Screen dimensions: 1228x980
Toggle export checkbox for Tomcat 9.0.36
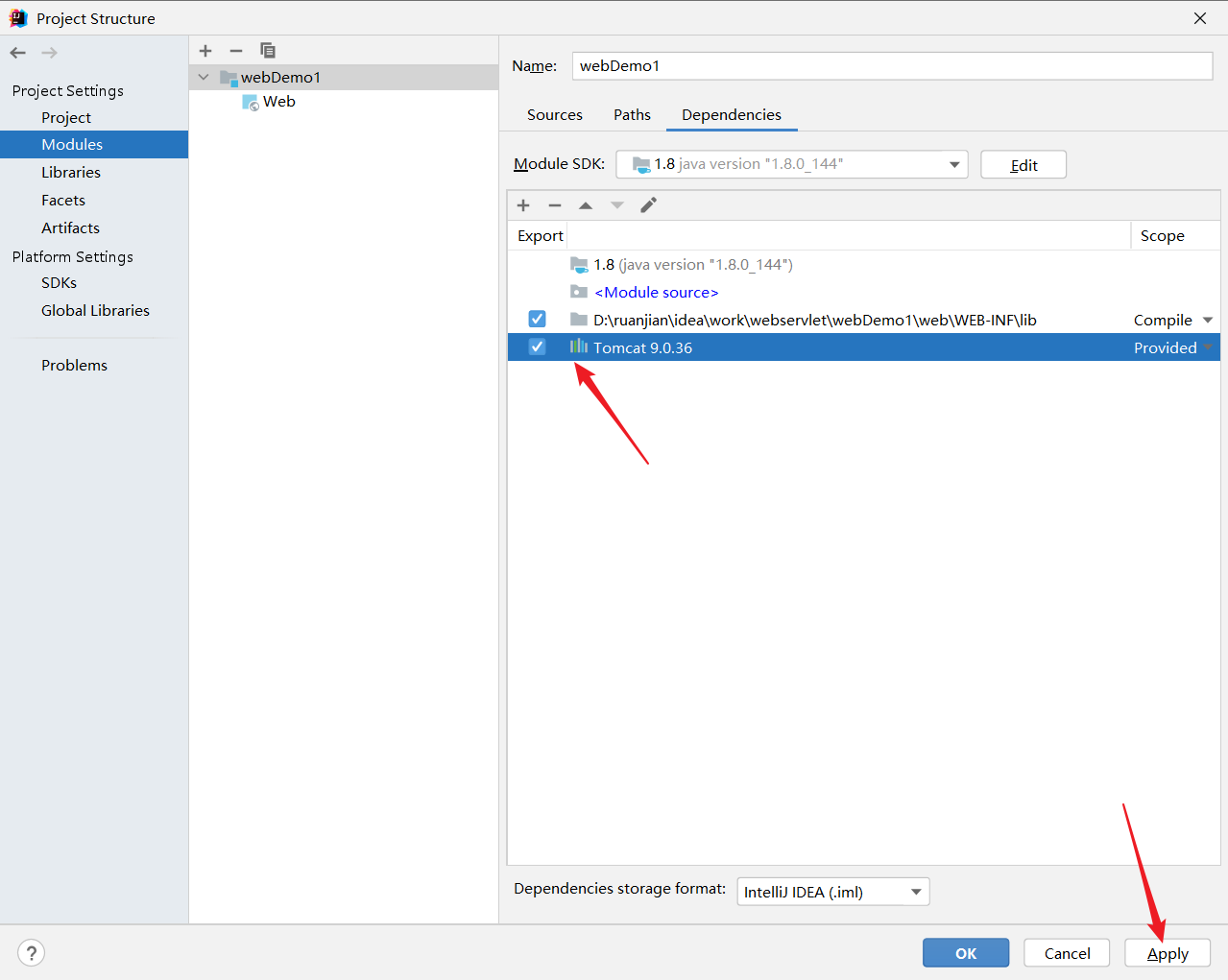tap(537, 347)
